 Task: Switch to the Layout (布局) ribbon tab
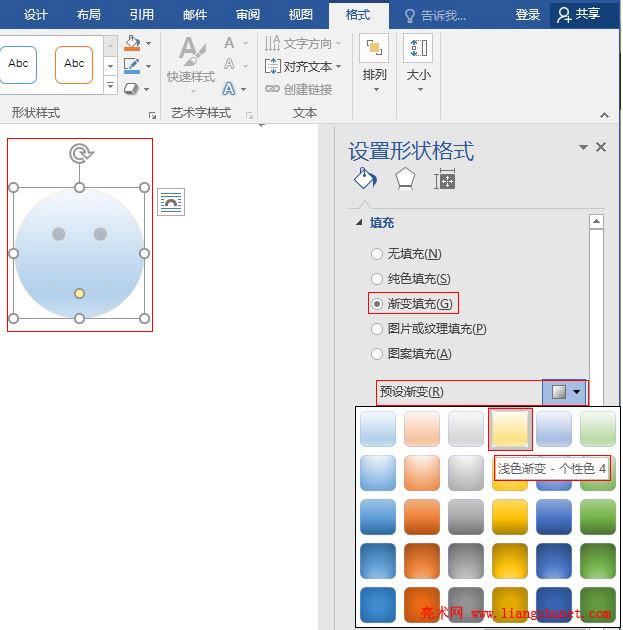click(88, 14)
